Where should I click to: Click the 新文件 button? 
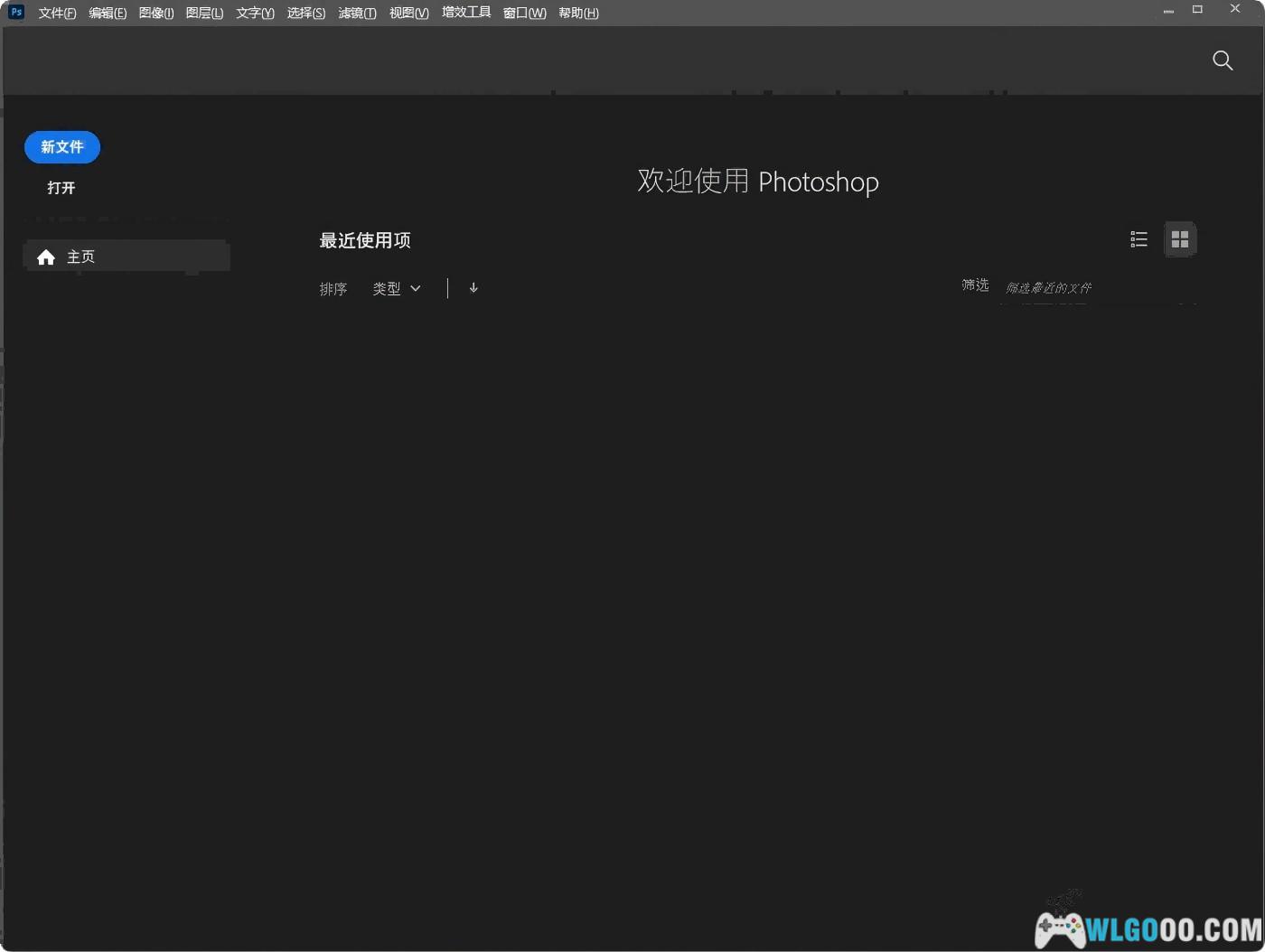[62, 147]
